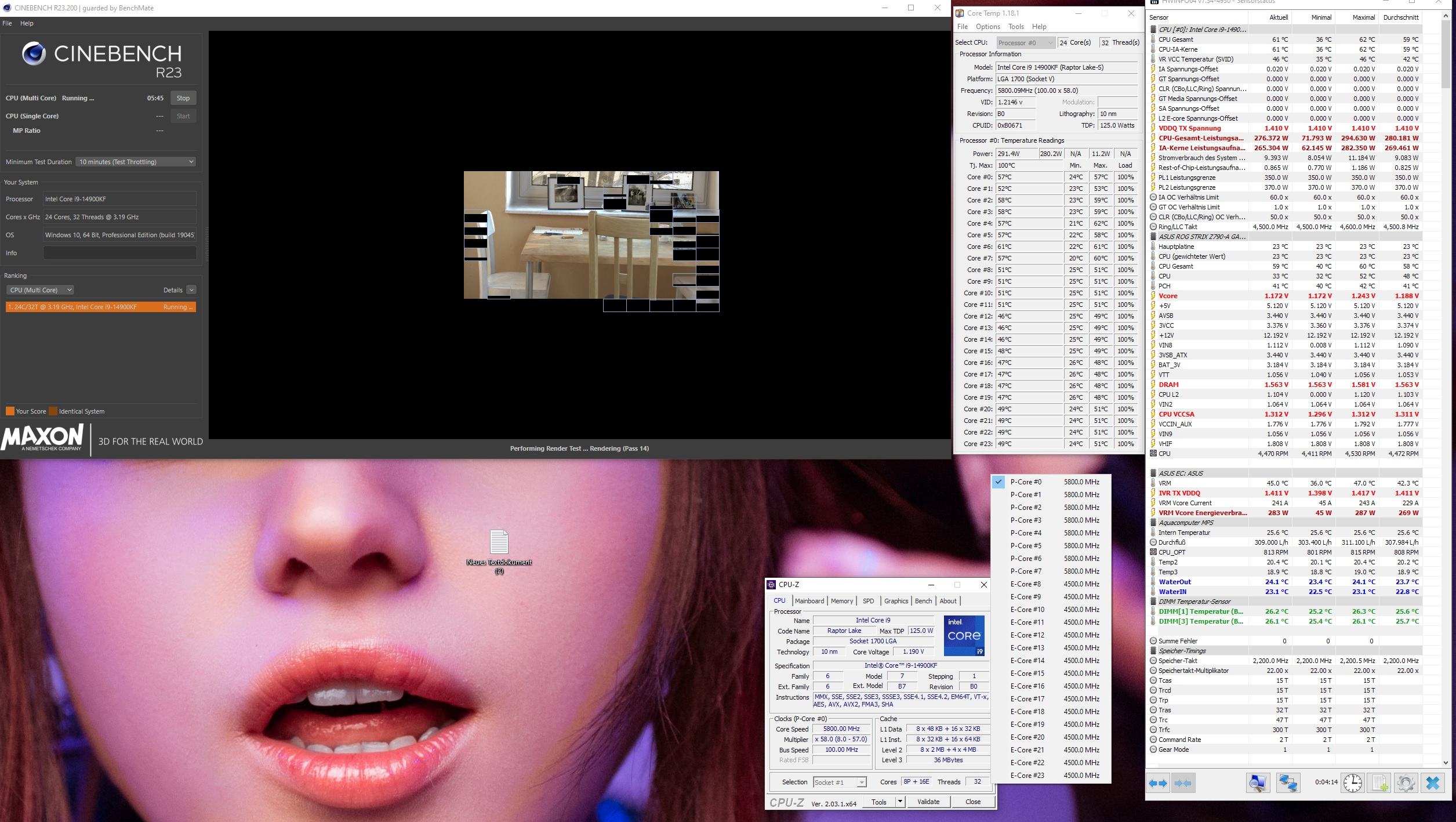Open Minimum Test Duration dropdown

(x=136, y=162)
